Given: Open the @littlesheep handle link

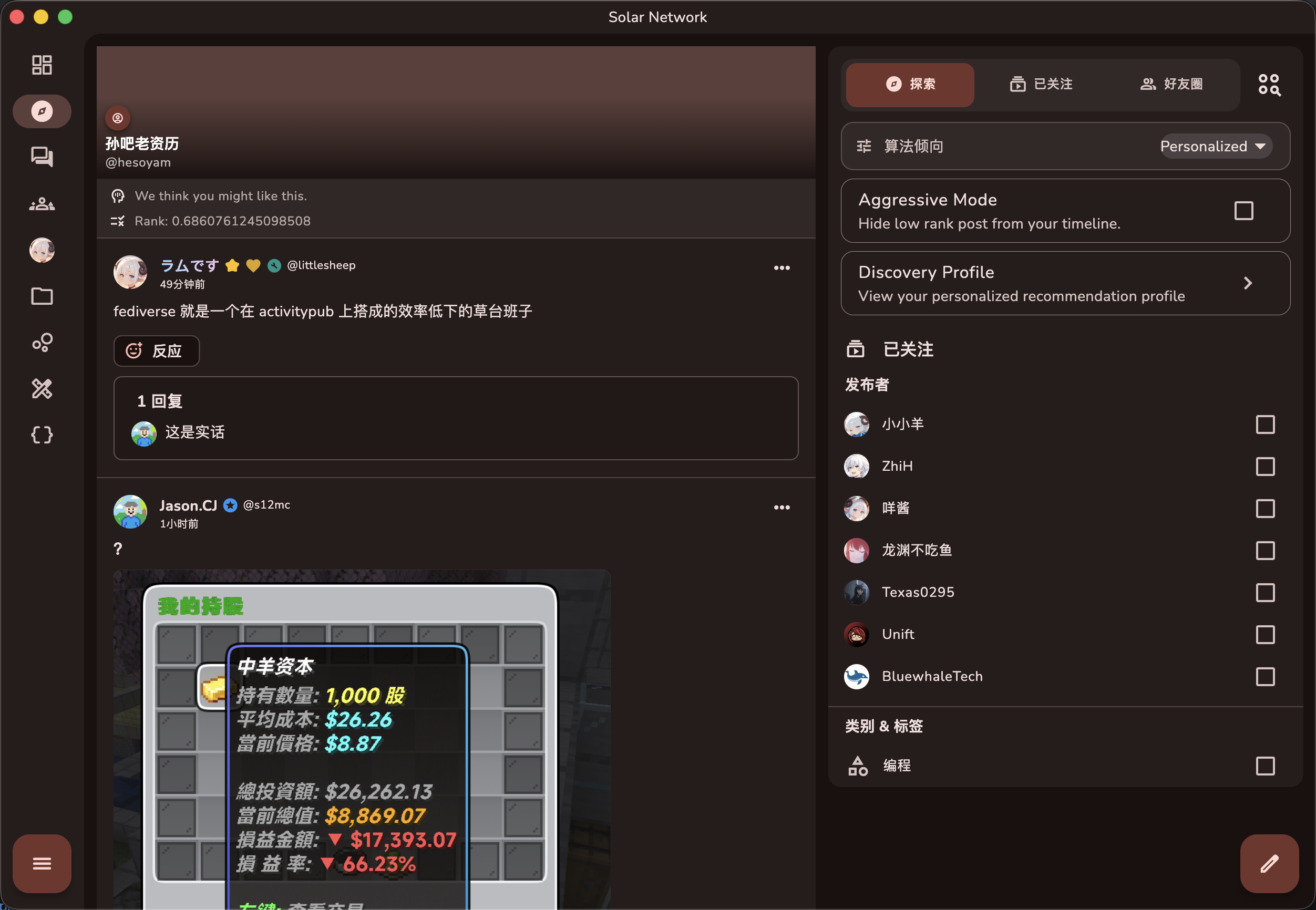Looking at the screenshot, I should click(321, 265).
